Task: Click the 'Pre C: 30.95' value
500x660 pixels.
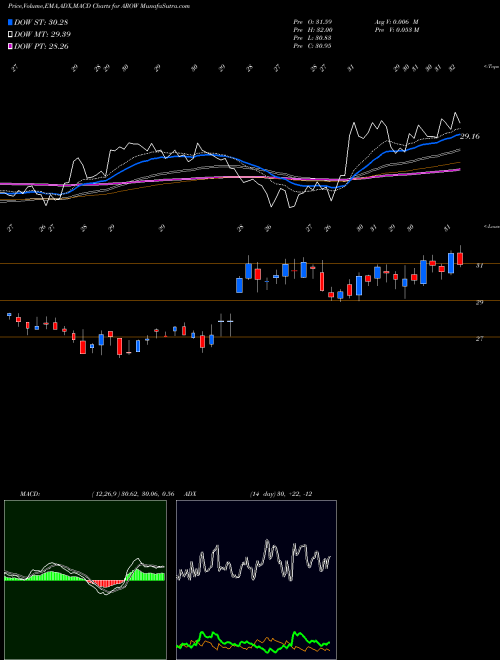Action: tap(313, 46)
